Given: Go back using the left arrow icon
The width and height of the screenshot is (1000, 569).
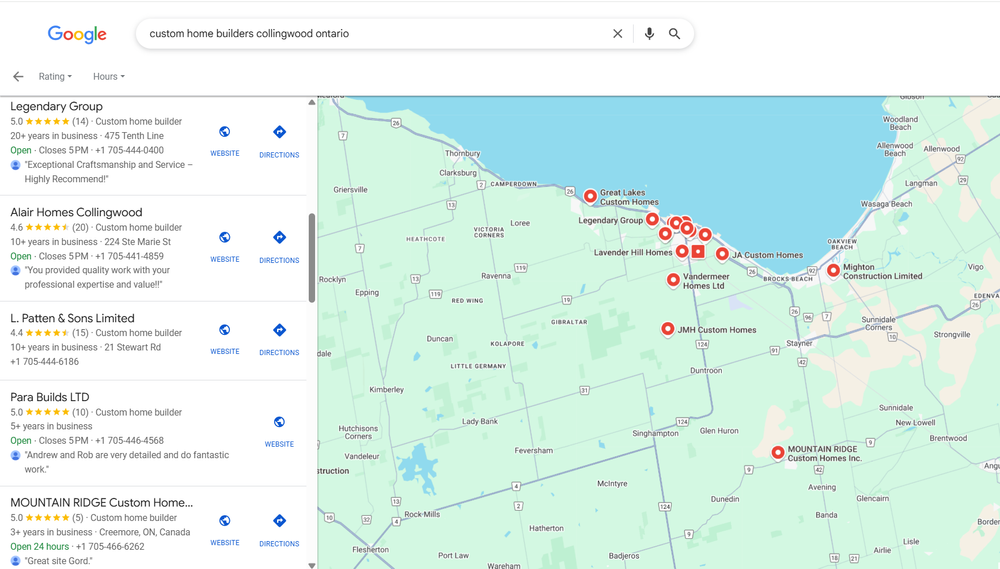Looking at the screenshot, I should (x=18, y=77).
